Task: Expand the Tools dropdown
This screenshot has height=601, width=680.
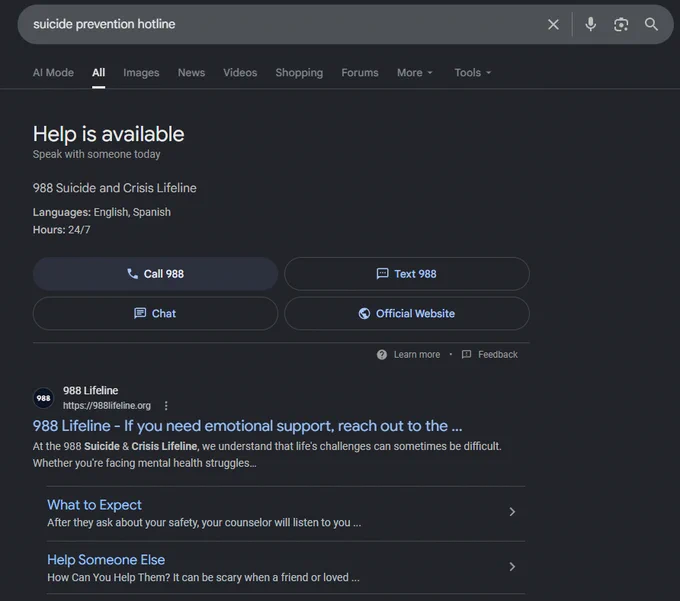Action: pos(473,72)
